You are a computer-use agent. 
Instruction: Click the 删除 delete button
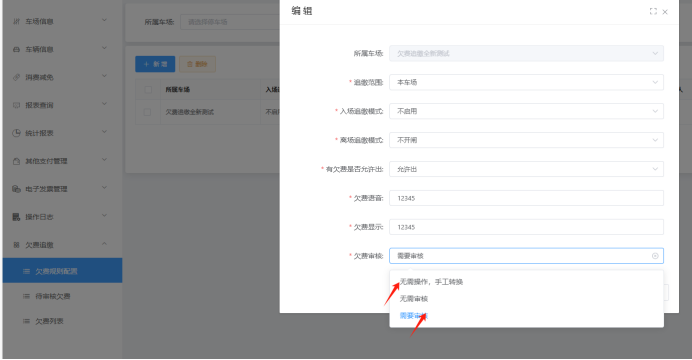(197, 64)
